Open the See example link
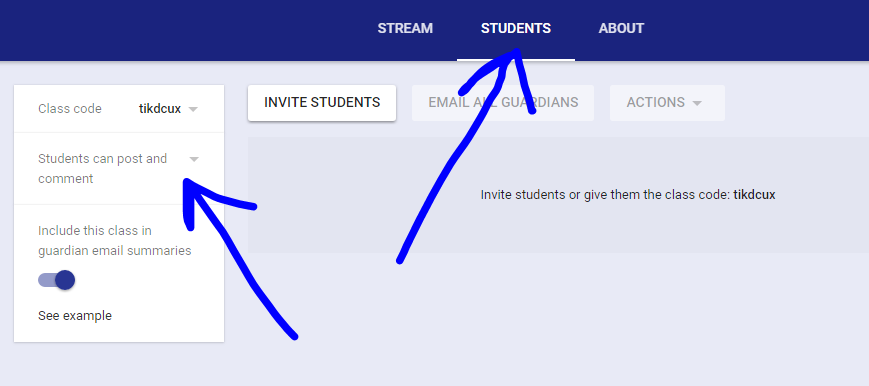This screenshot has width=869, height=386. point(75,316)
